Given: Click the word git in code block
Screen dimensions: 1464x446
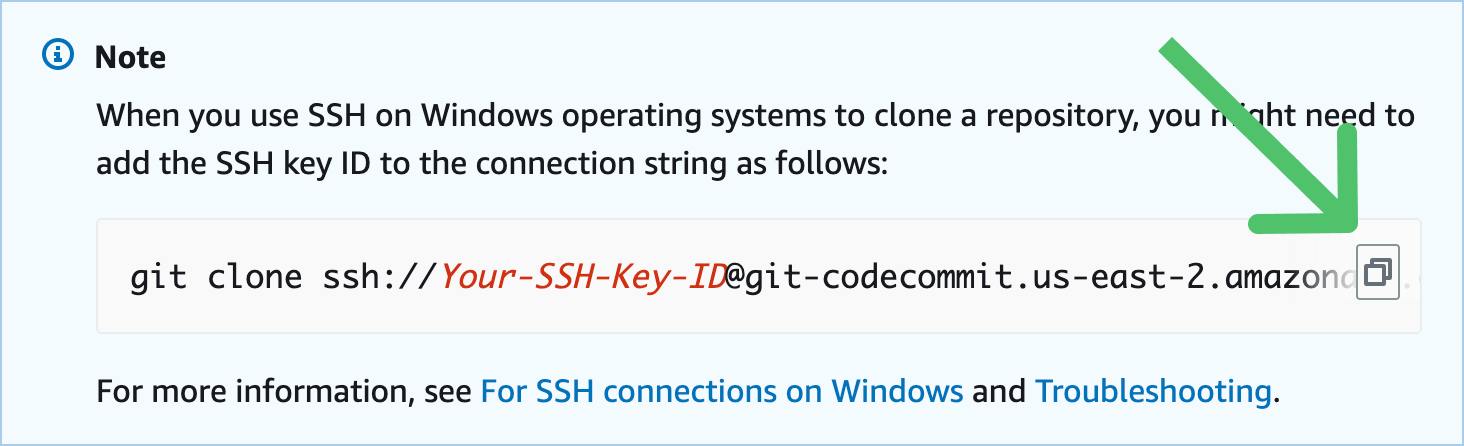Looking at the screenshot, I should pyautogui.click(x=159, y=275).
